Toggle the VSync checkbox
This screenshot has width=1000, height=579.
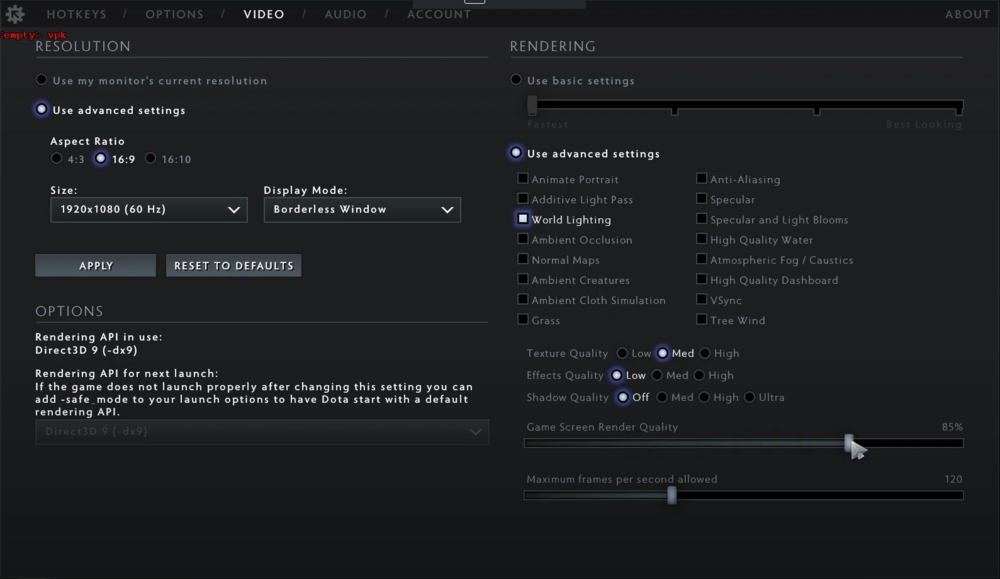point(702,299)
